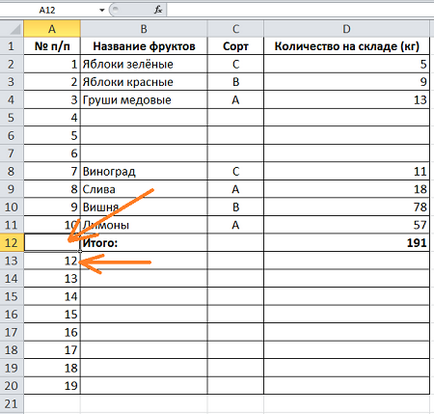The height and width of the screenshot is (414, 434).
Task: Click the formula bar input area
Action: point(300,10)
